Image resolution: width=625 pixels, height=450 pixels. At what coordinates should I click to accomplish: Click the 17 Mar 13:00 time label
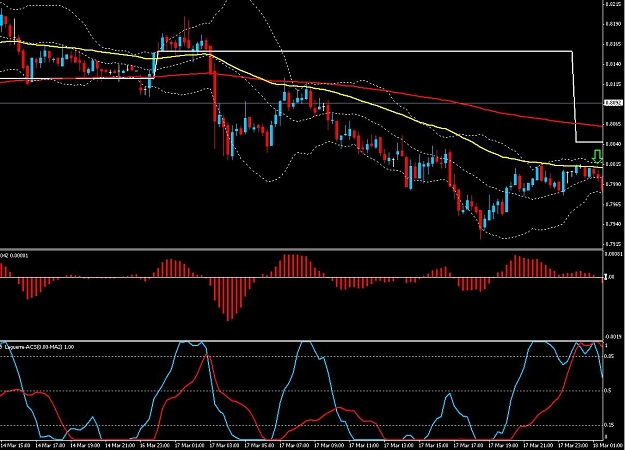(399, 445)
